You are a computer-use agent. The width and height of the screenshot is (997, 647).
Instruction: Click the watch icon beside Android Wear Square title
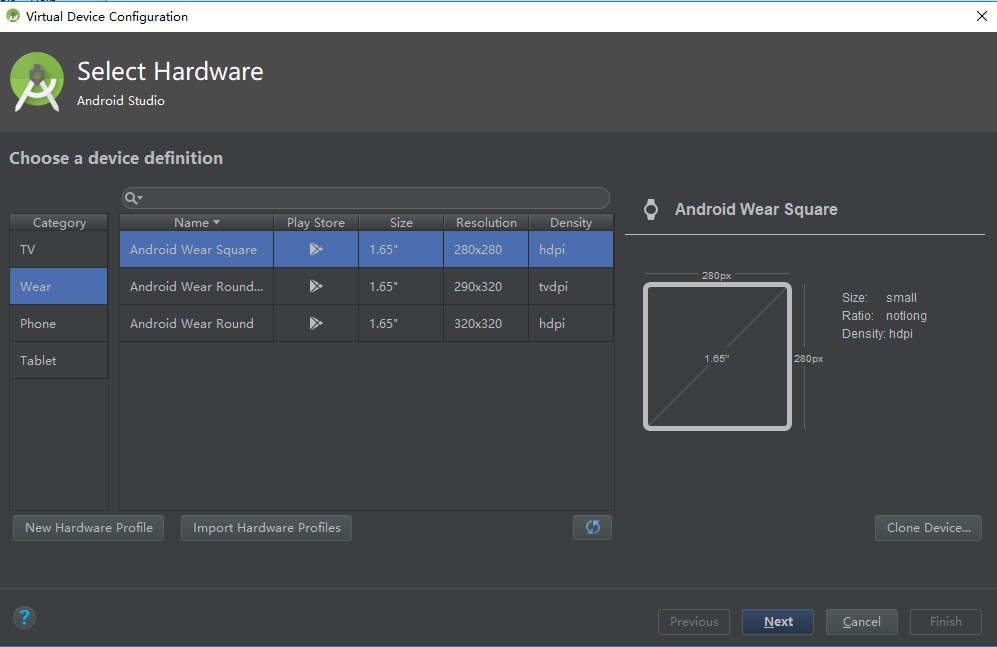[x=650, y=209]
